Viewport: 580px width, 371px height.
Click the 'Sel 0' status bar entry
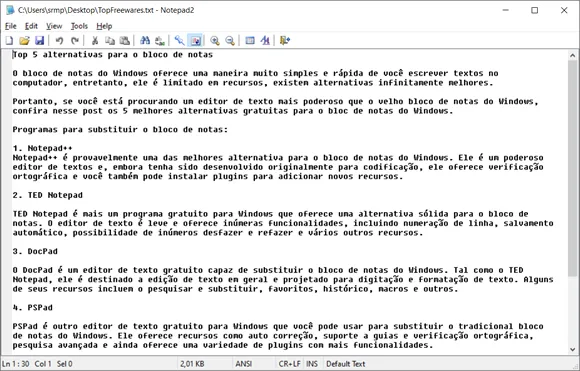click(x=65, y=364)
